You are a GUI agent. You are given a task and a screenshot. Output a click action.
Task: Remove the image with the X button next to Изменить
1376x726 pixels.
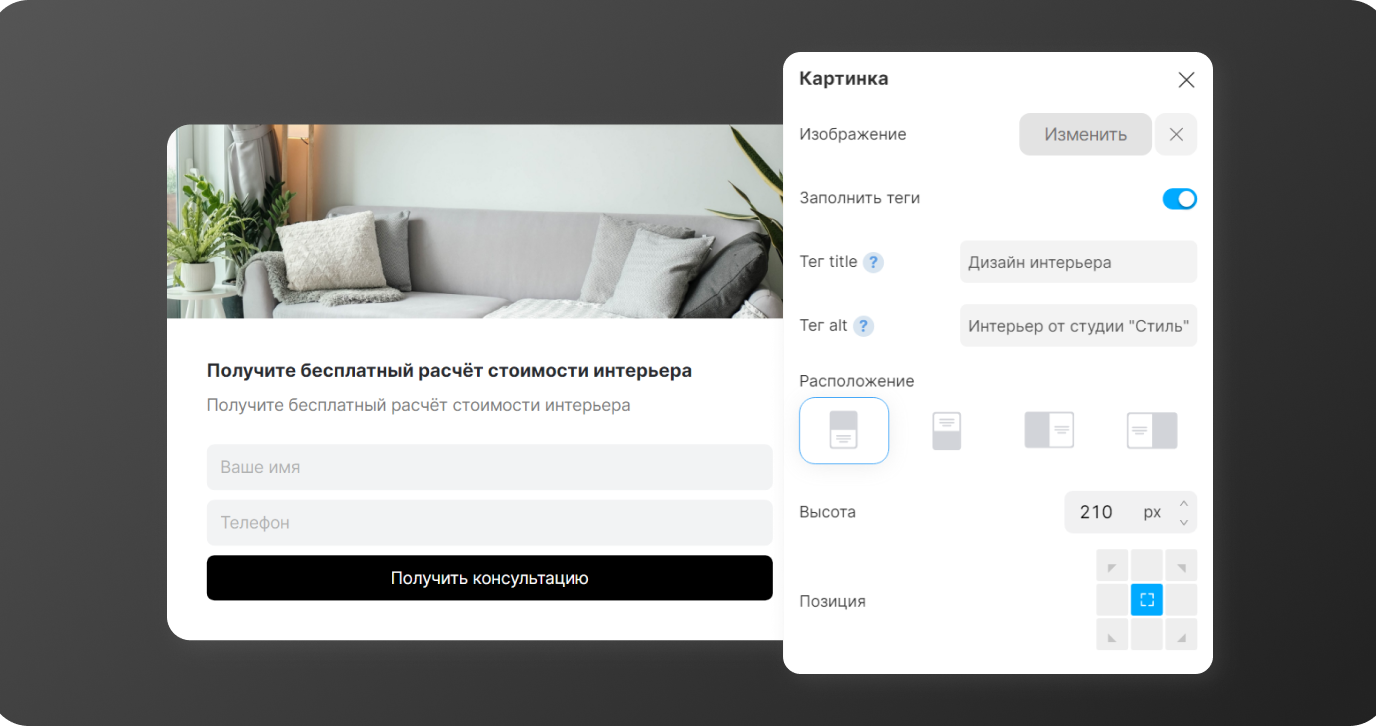[x=1176, y=134]
